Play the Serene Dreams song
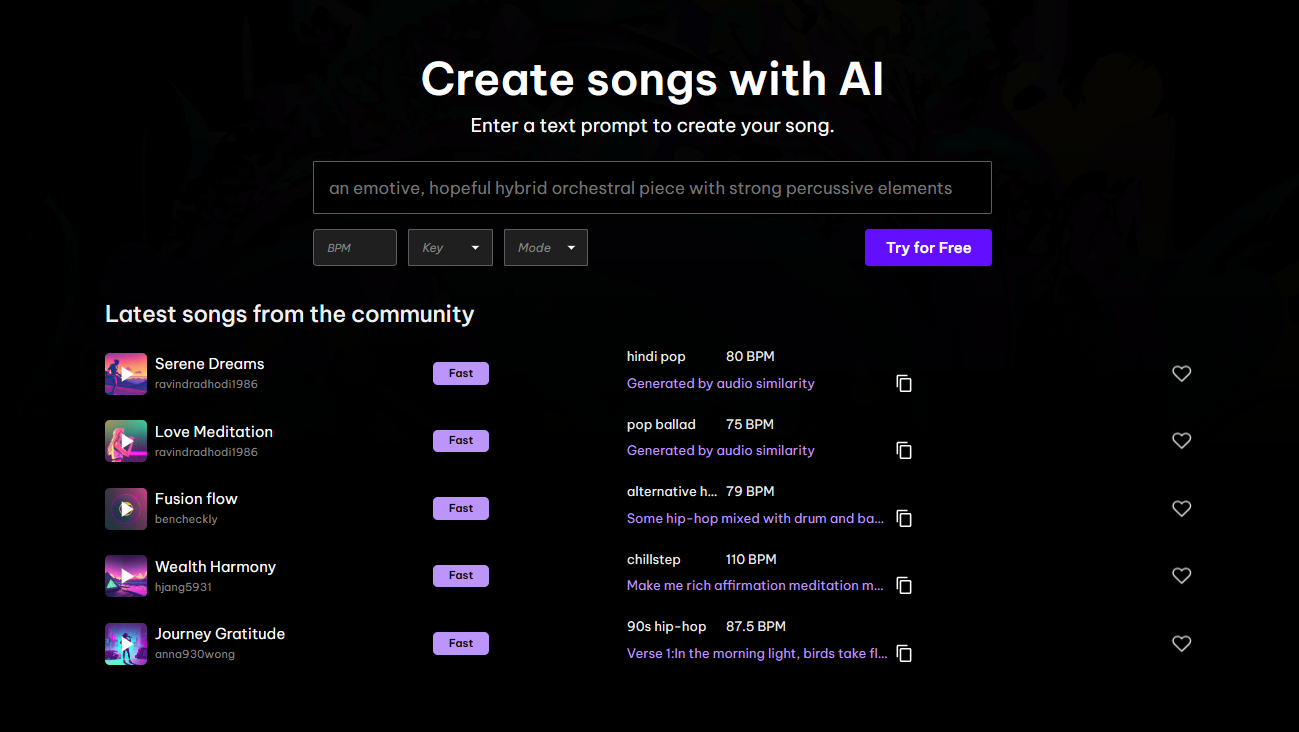 click(126, 374)
